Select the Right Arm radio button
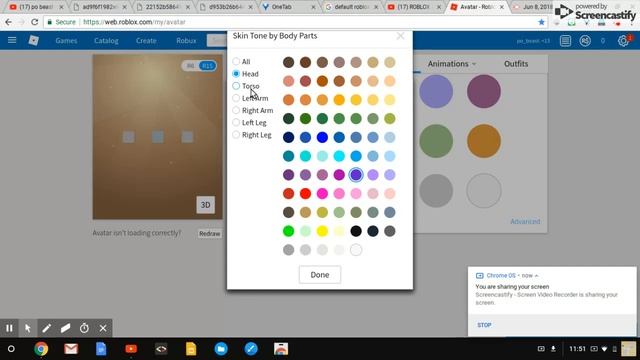Viewport: 640px width, 360px height. [x=236, y=111]
